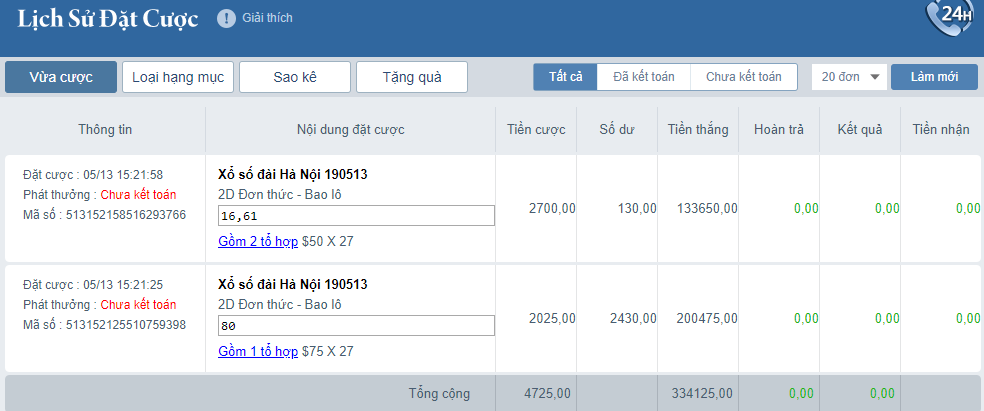Screen dimensions: 984x411
Task: Click the Giải thích exclamation info icon
Action: pos(227,18)
